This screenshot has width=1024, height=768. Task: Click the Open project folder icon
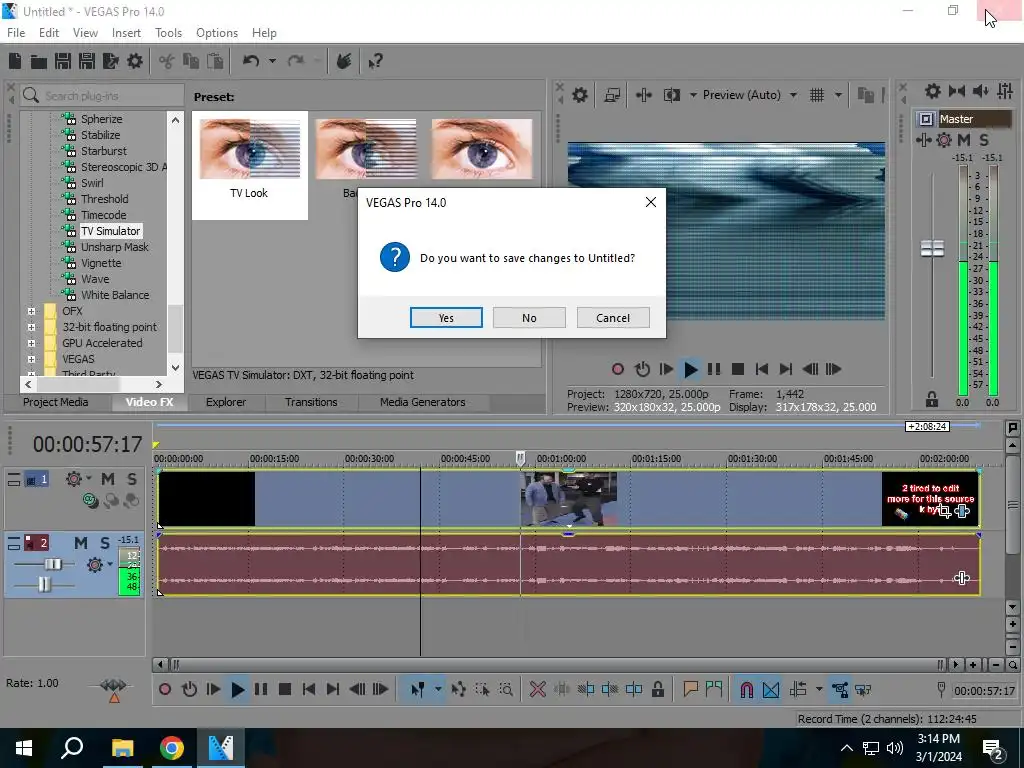39,61
